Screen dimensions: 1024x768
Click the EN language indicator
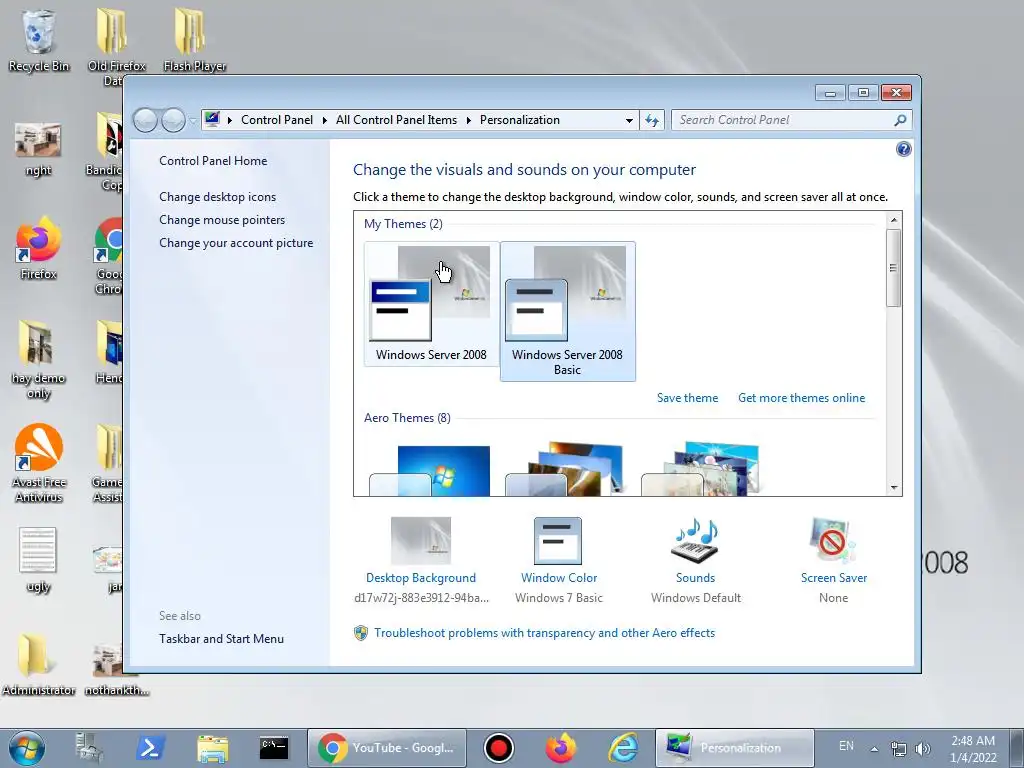pos(846,746)
